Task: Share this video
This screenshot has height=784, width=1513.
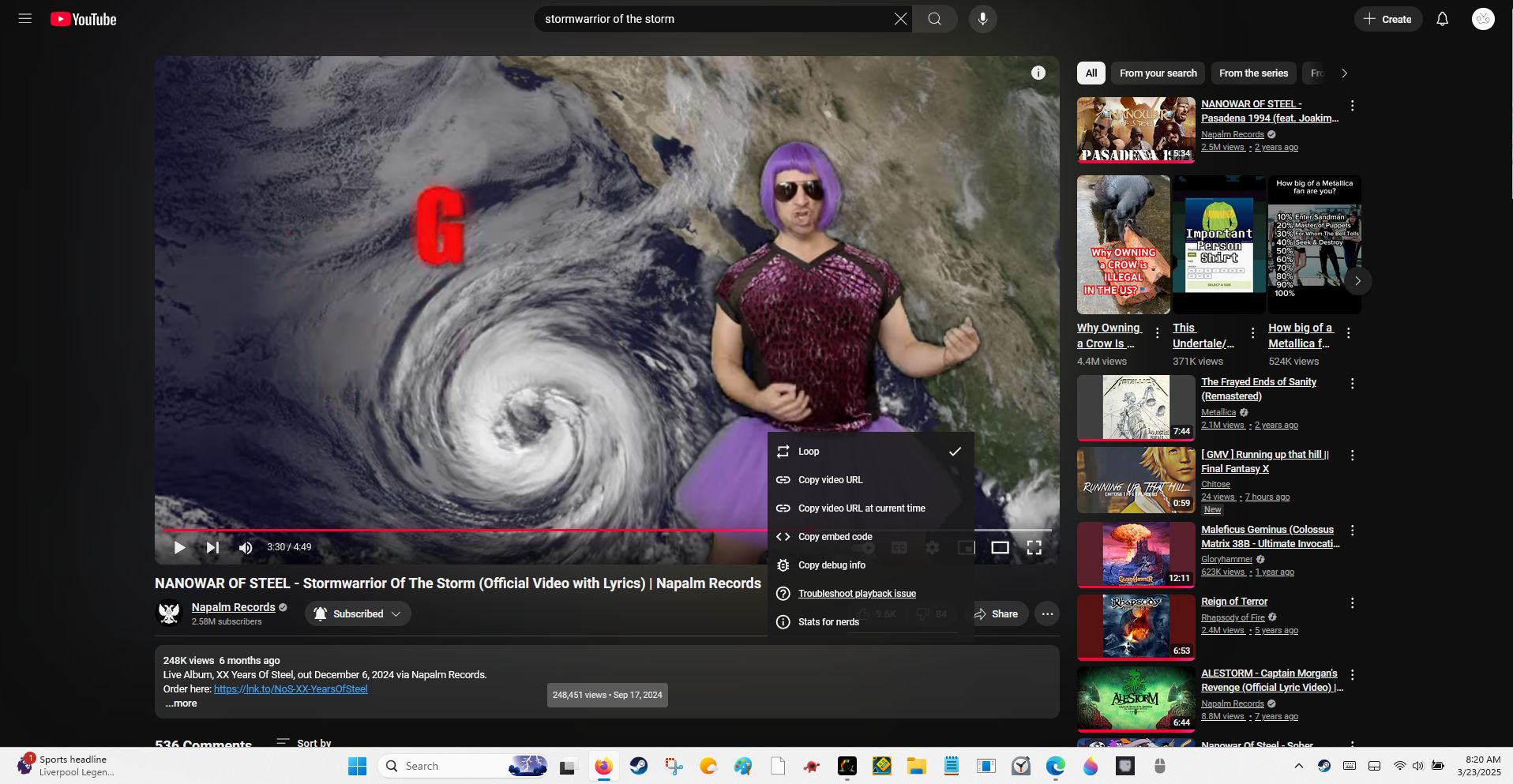Action: pyautogui.click(x=997, y=613)
